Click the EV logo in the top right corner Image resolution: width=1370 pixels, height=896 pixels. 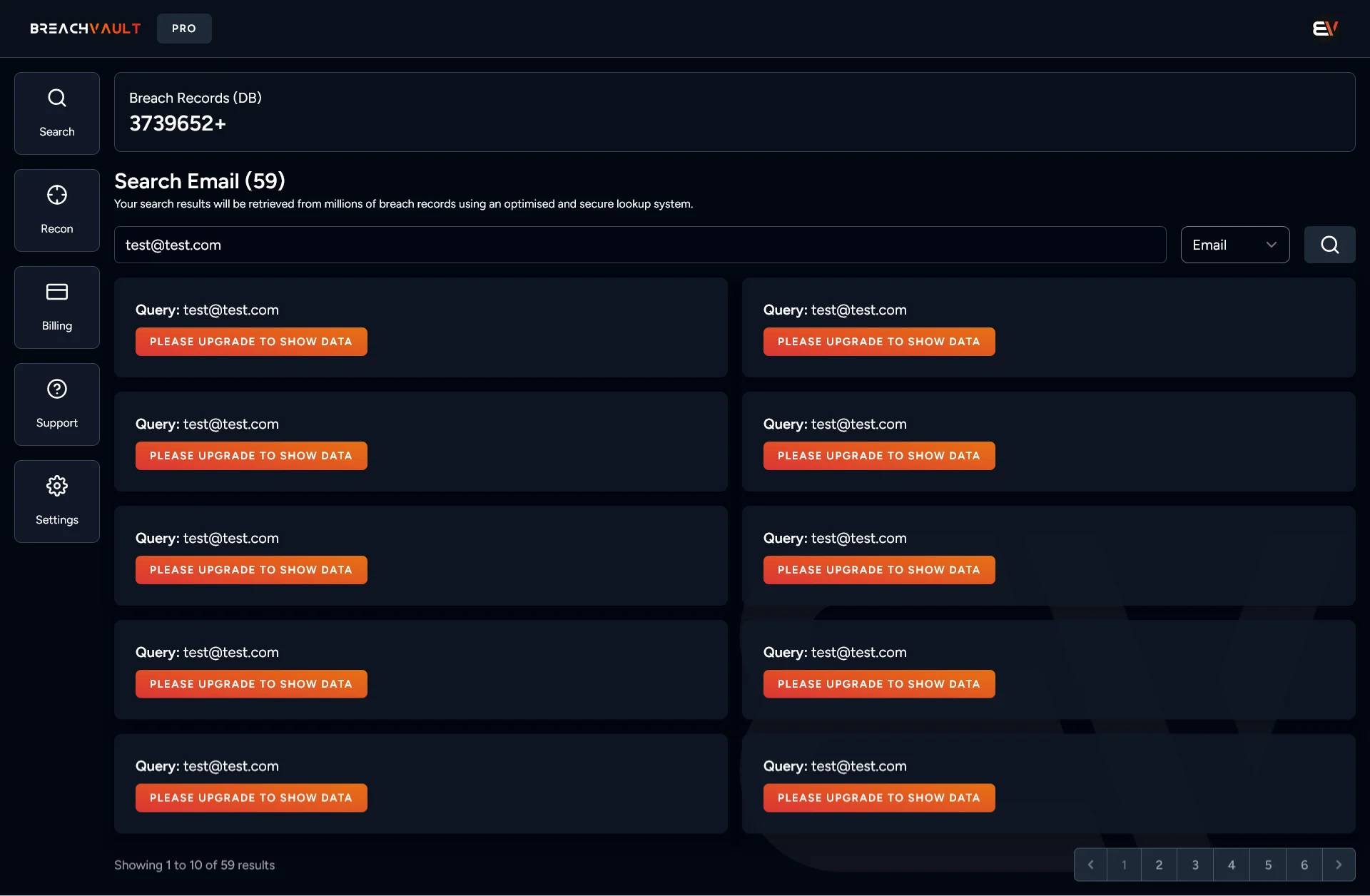point(1324,28)
